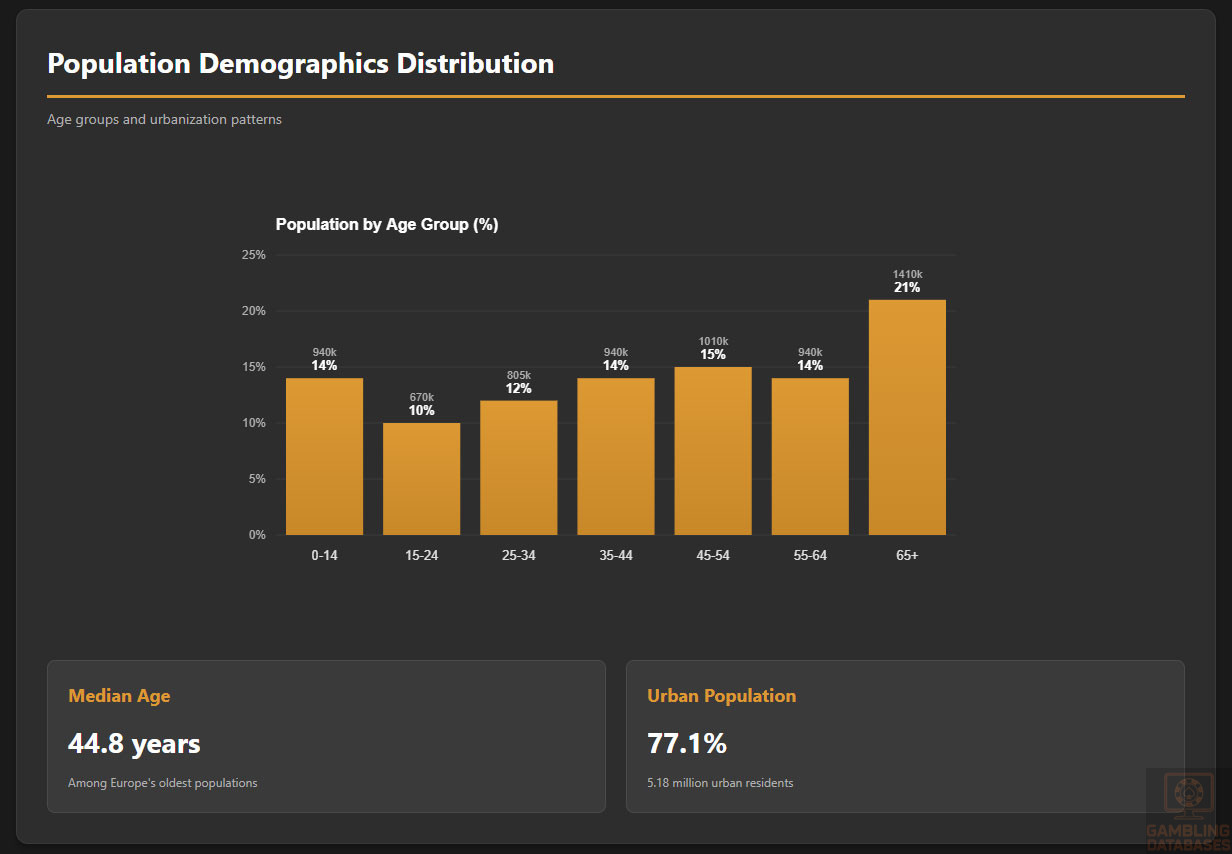Click the Population Demographics Distribution heading
The width and height of the screenshot is (1232, 854).
tap(300, 64)
